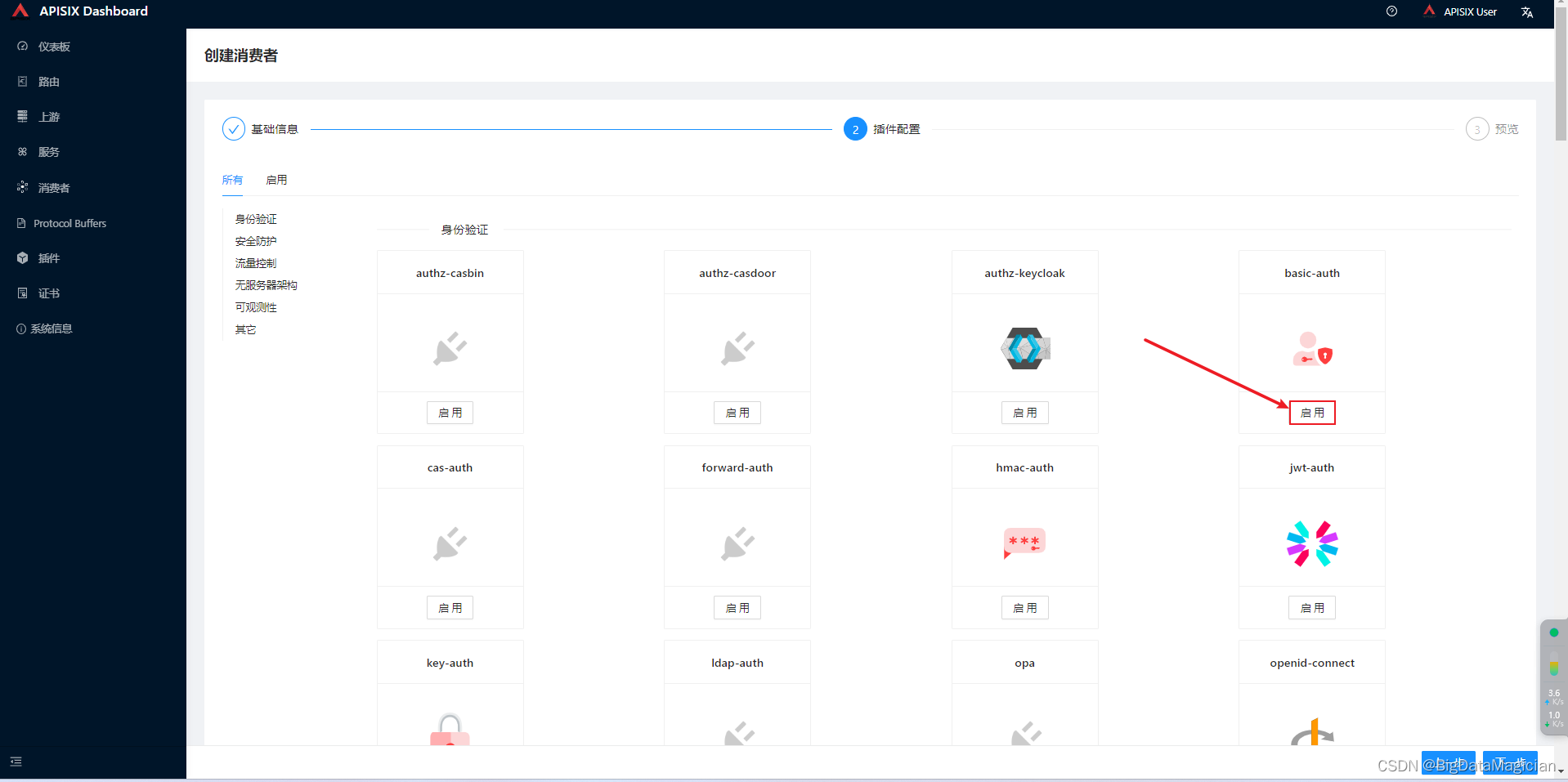Enable the hmac-auth plugin
Screen dimensions: 1568x782
(x=1025, y=608)
